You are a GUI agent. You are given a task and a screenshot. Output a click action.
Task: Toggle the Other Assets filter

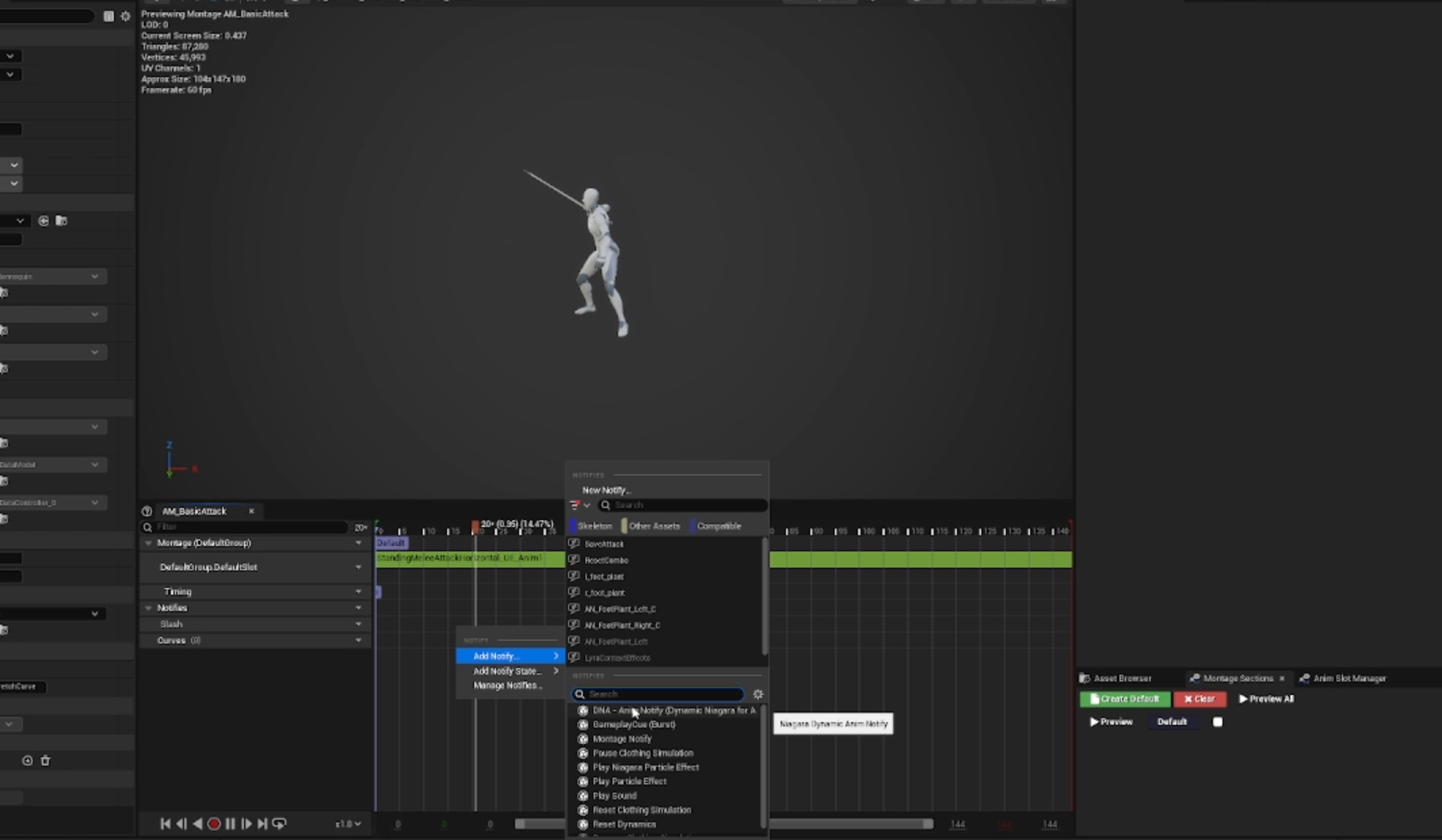652,526
